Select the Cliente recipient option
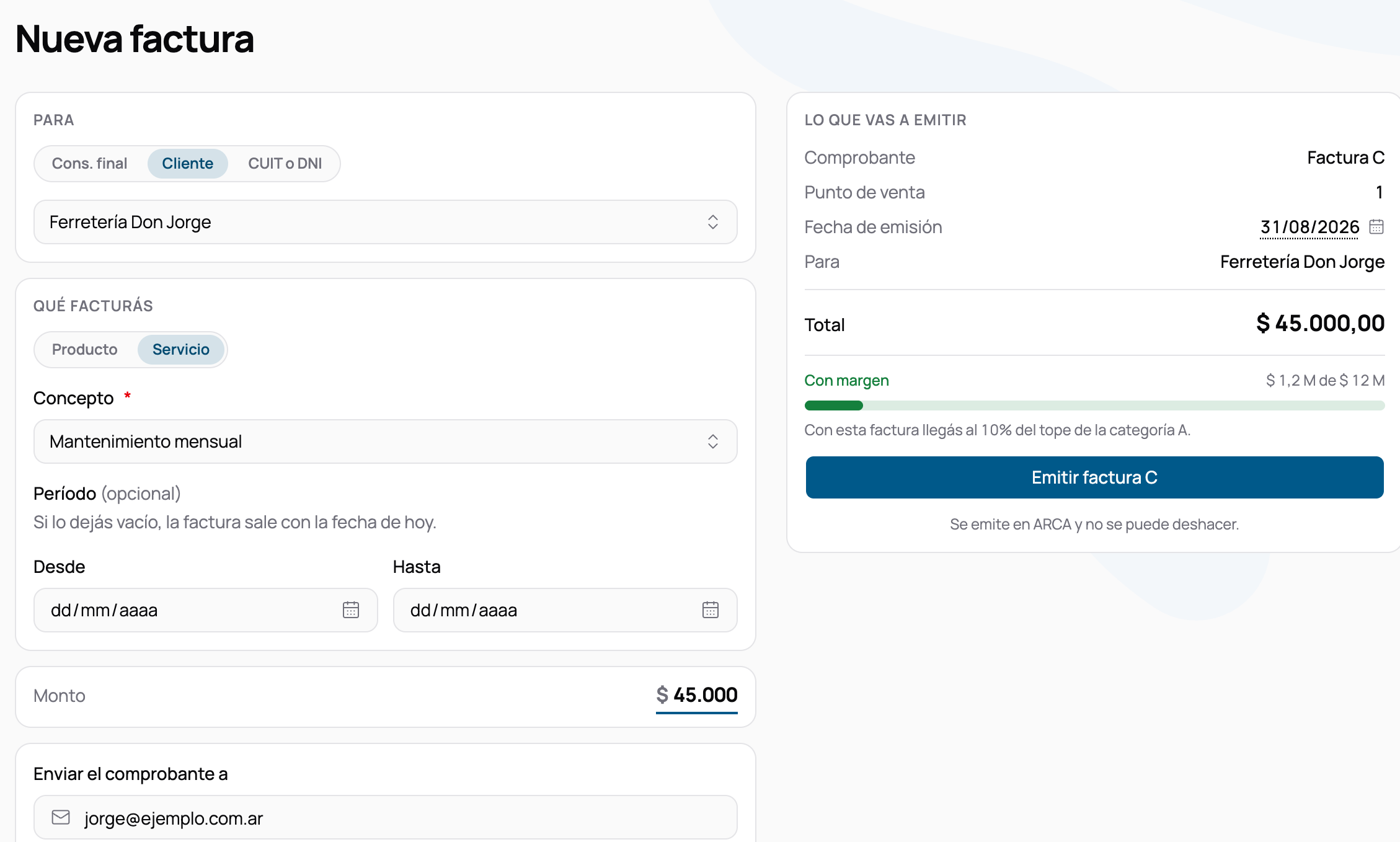The height and width of the screenshot is (842, 1400). (x=187, y=164)
